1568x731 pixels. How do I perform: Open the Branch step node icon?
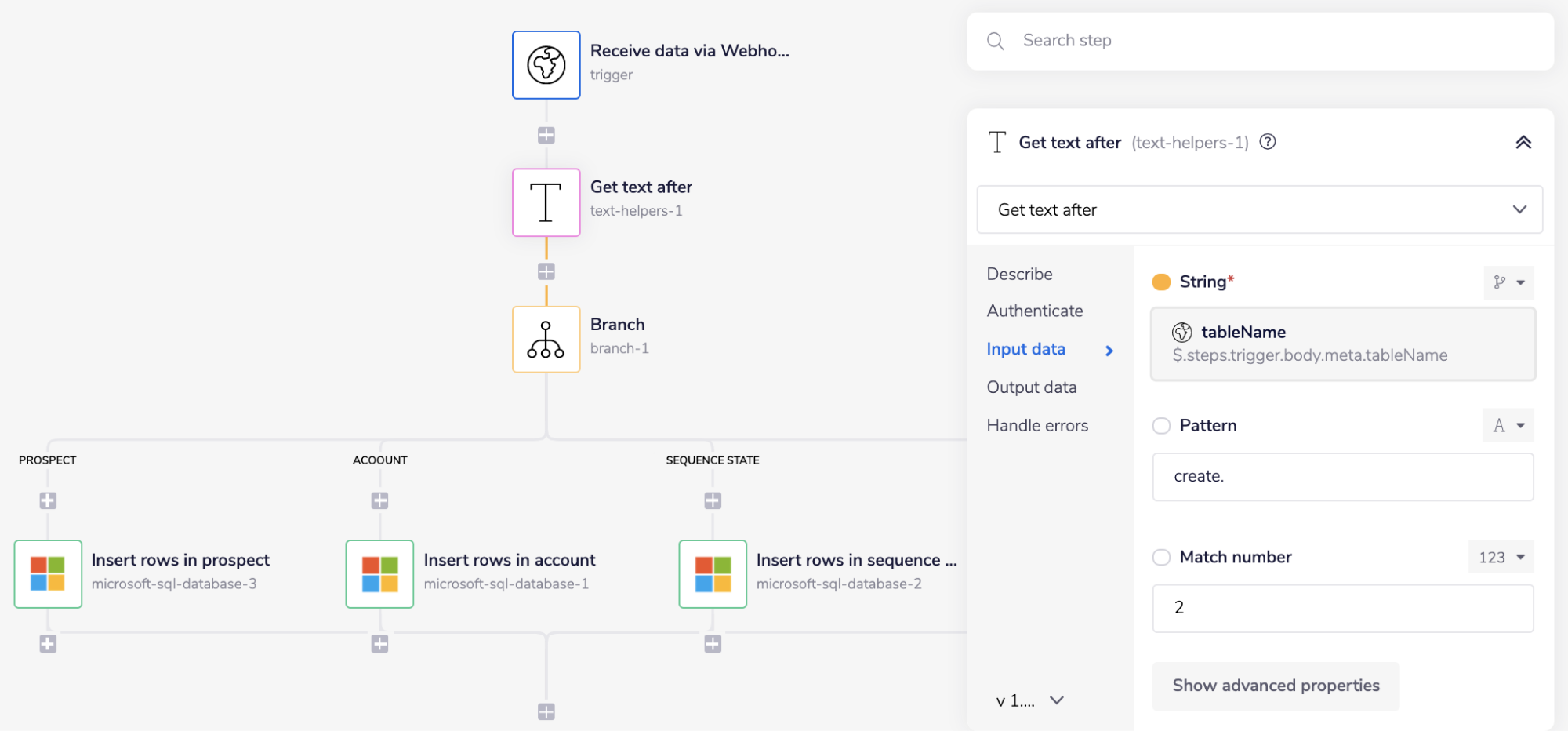coord(546,340)
